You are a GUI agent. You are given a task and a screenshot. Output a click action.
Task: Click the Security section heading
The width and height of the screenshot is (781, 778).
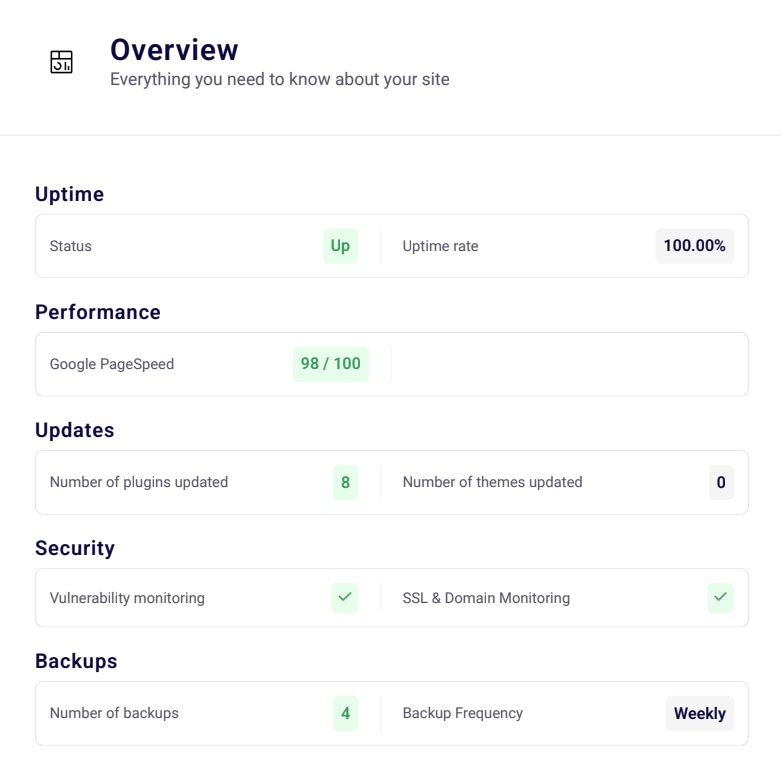(75, 548)
